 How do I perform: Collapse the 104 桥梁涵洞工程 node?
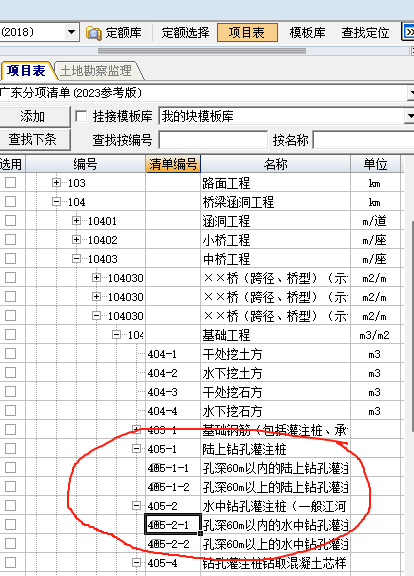(x=56, y=202)
